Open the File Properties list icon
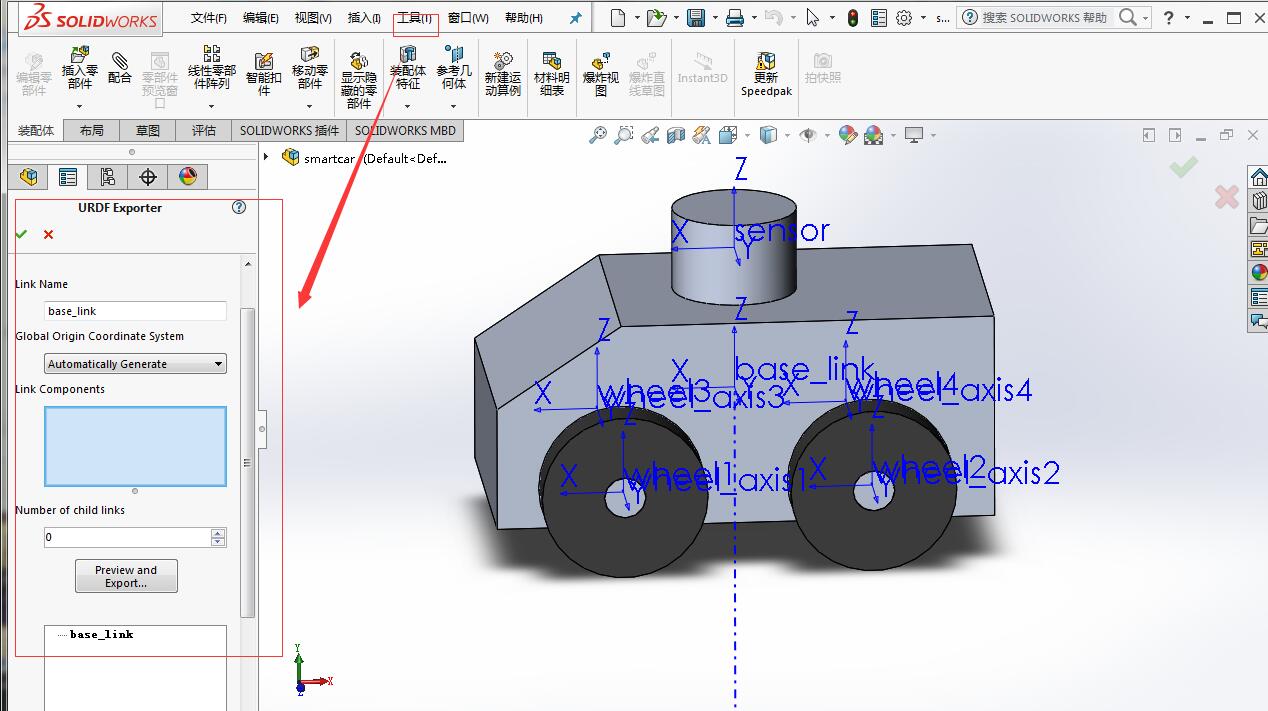The image size is (1268, 711). (879, 18)
